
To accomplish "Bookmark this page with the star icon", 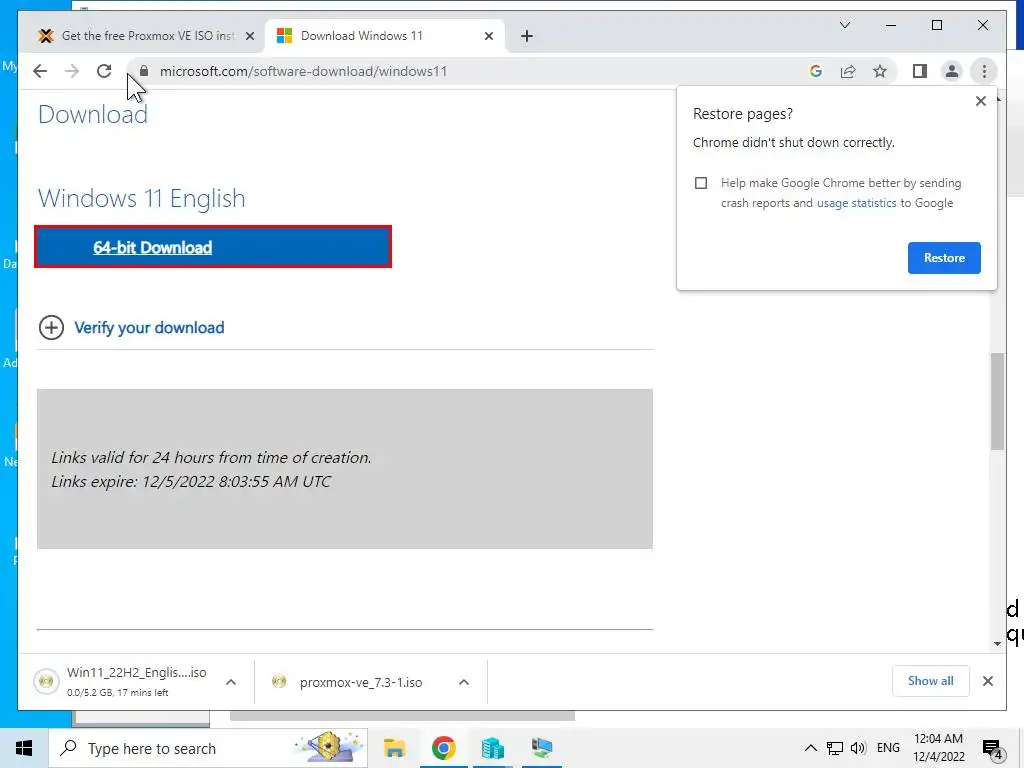I will [880, 71].
